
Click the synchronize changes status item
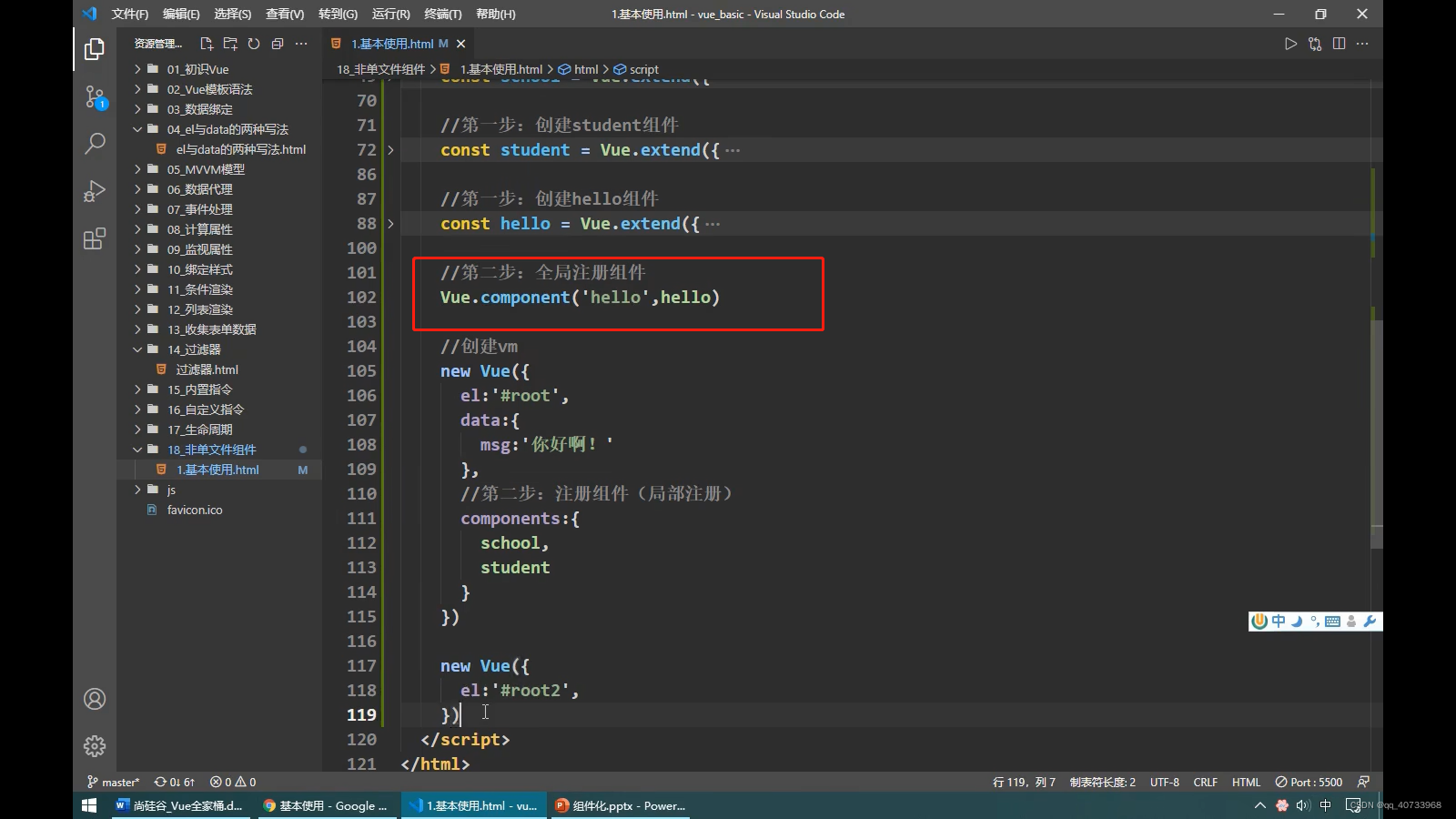pos(175,782)
